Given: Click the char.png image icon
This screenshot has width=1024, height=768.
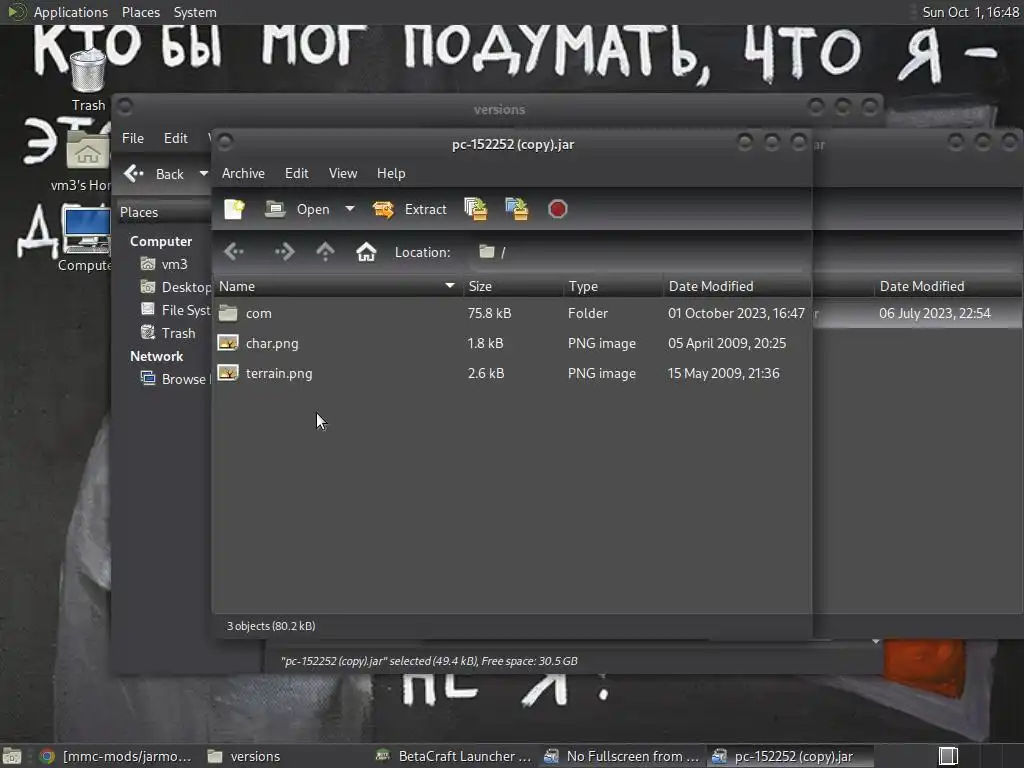Looking at the screenshot, I should point(228,343).
